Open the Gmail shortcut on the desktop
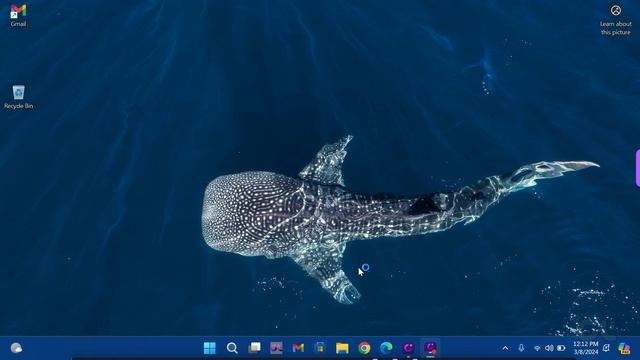The width and height of the screenshot is (640, 360). tap(18, 16)
